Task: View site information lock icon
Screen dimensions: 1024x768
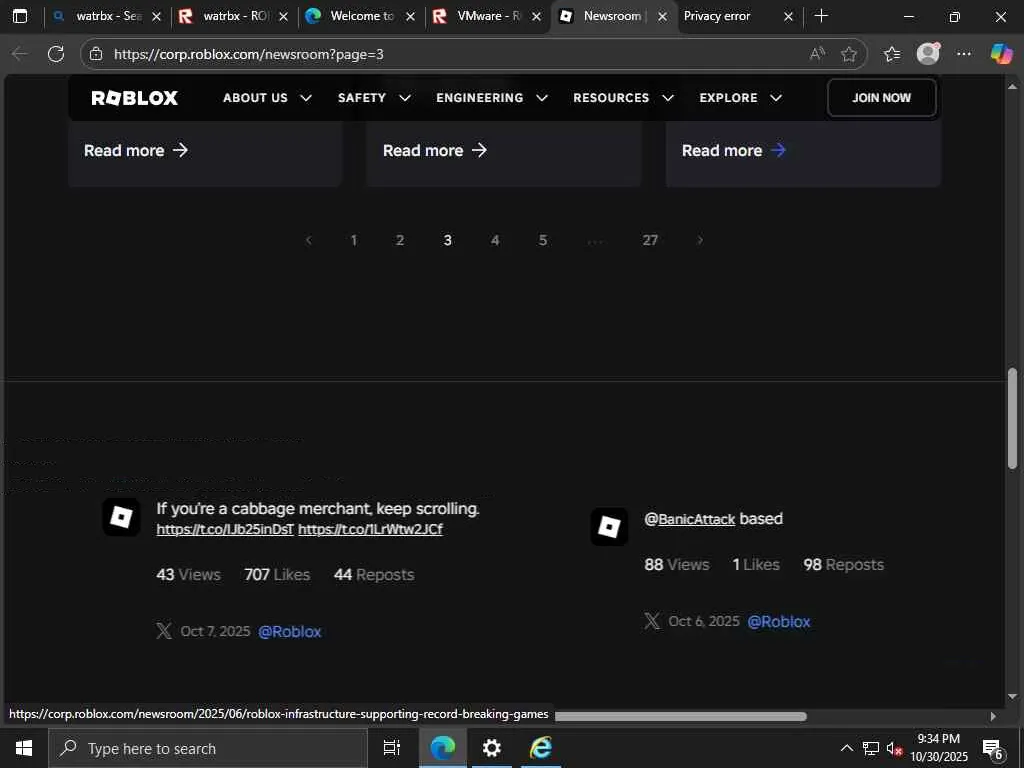Action: 96,54
